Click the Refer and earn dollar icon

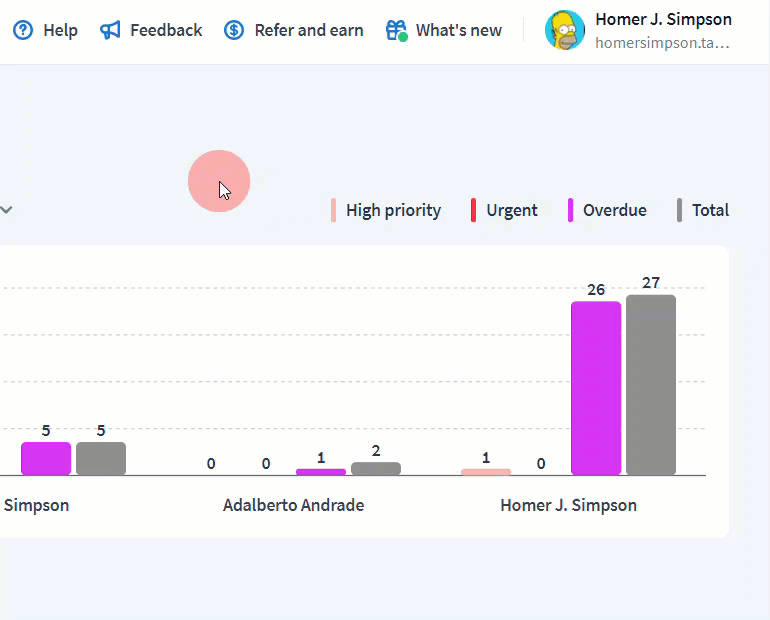(x=234, y=30)
